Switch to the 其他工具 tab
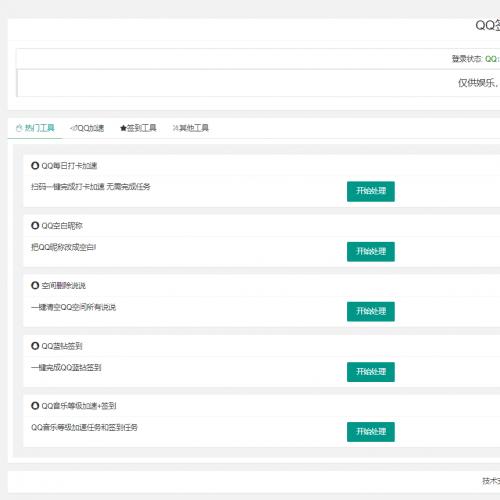The height and width of the screenshot is (500, 500). (x=191, y=128)
